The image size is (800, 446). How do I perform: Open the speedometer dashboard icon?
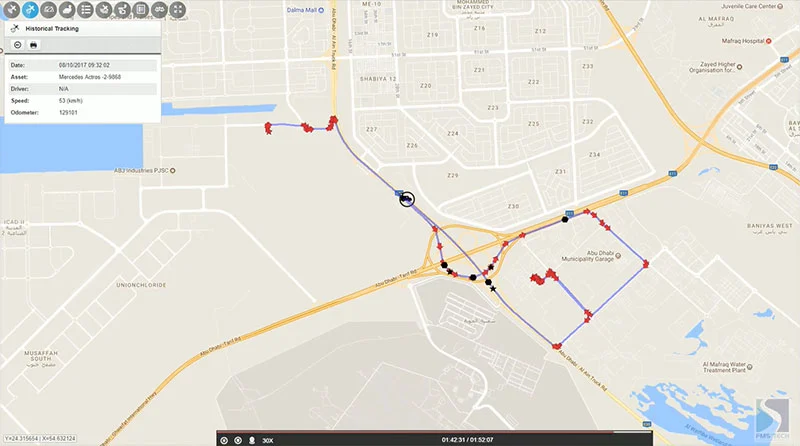49,9
